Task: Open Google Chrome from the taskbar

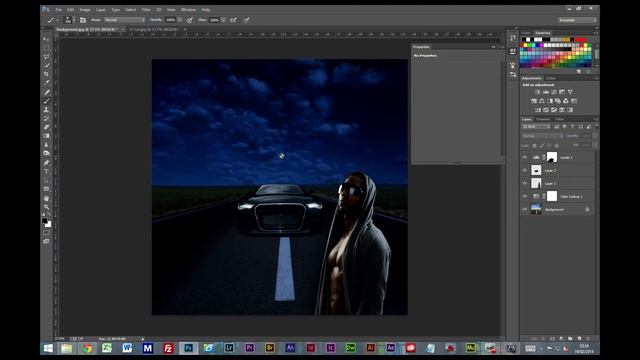Action: (x=87, y=348)
